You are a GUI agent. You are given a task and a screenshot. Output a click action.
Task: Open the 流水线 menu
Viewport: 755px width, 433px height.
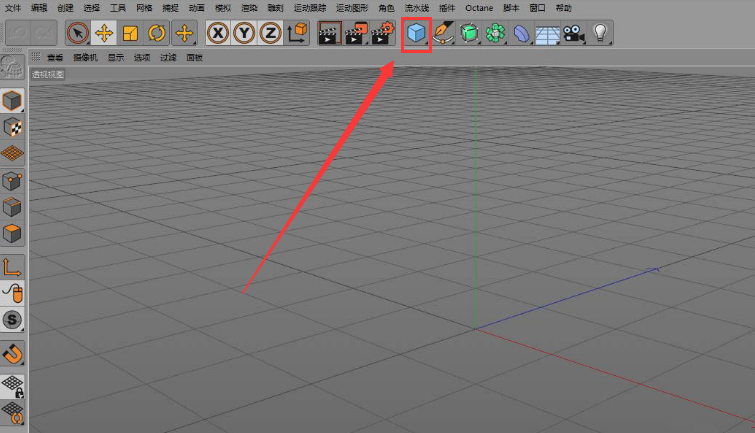pos(417,8)
